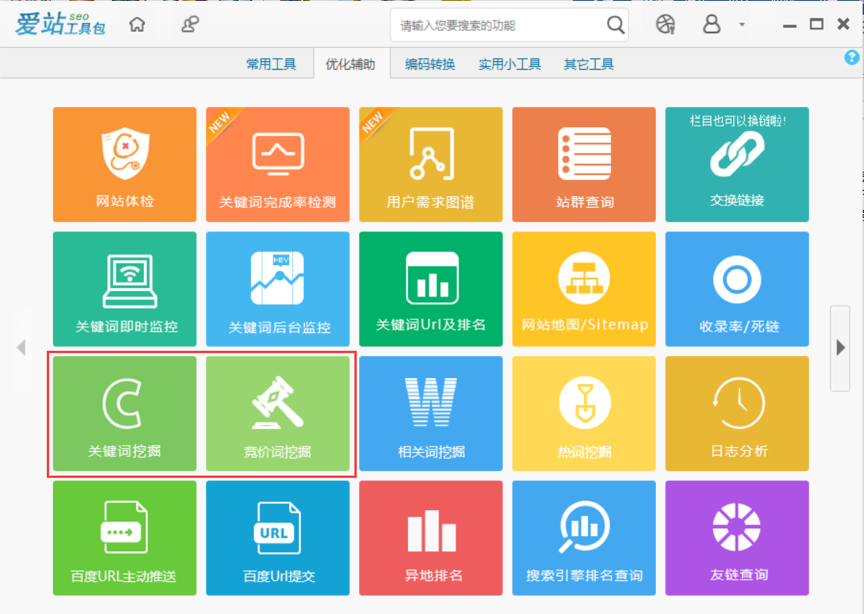864x614 pixels.
Task: Open 搜索引擎排名查询 tool
Action: 584,538
